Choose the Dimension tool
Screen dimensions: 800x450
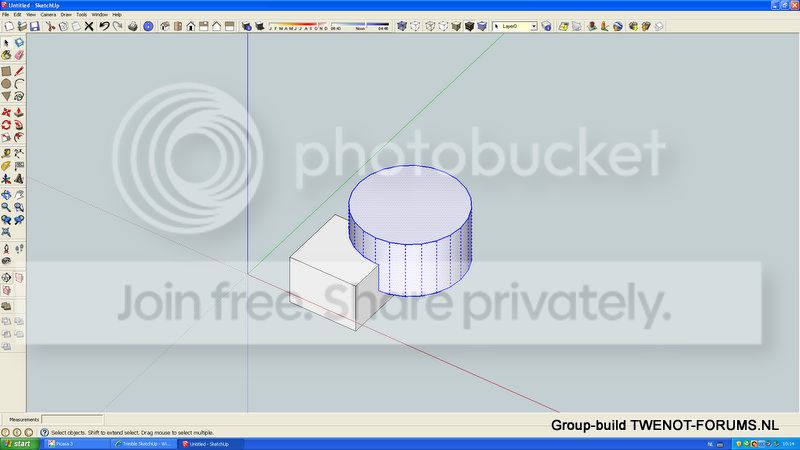point(19,154)
